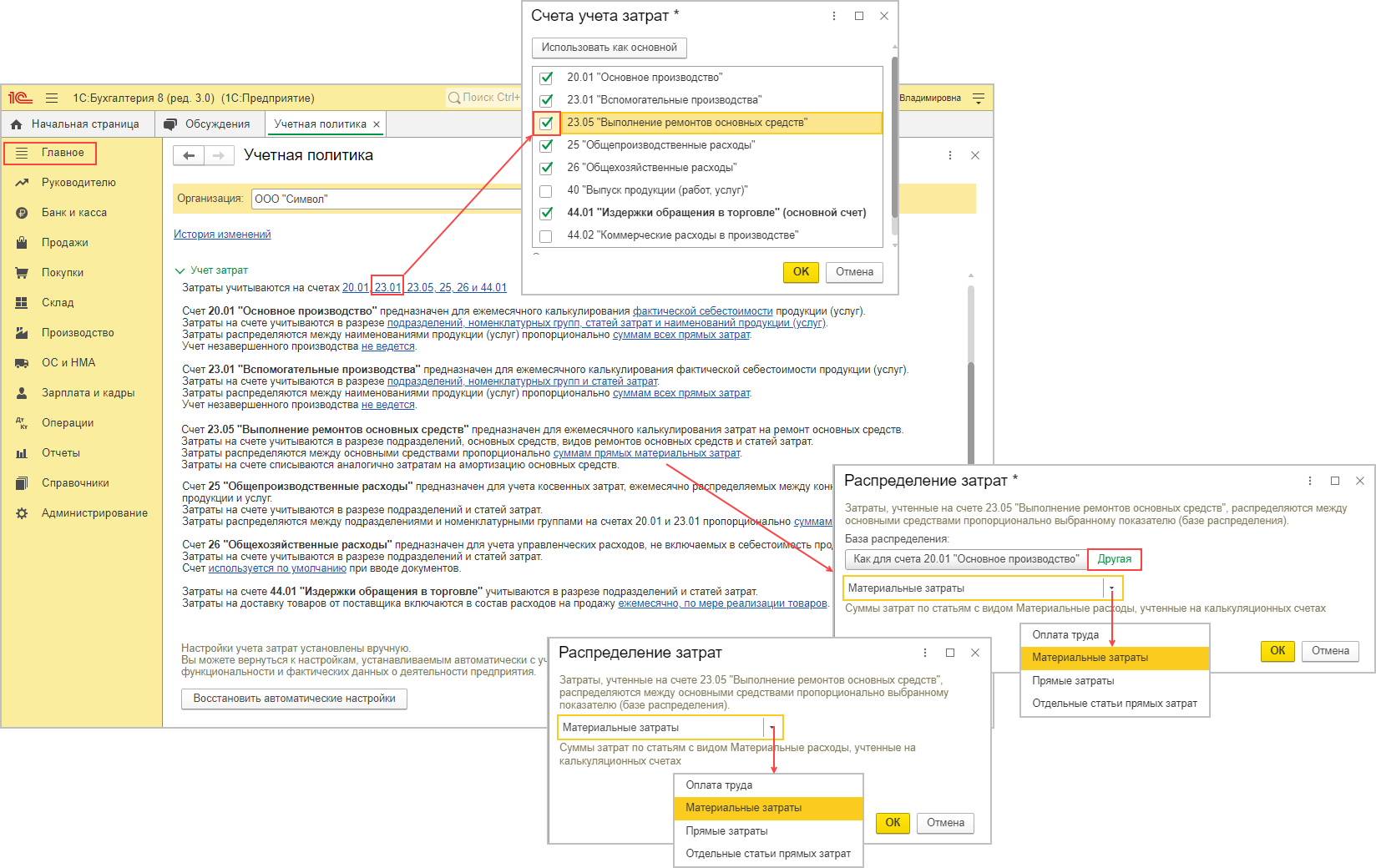Image resolution: width=1376 pixels, height=868 pixels.
Task: Collapse the Учет затрат section
Action: pyautogui.click(x=179, y=270)
